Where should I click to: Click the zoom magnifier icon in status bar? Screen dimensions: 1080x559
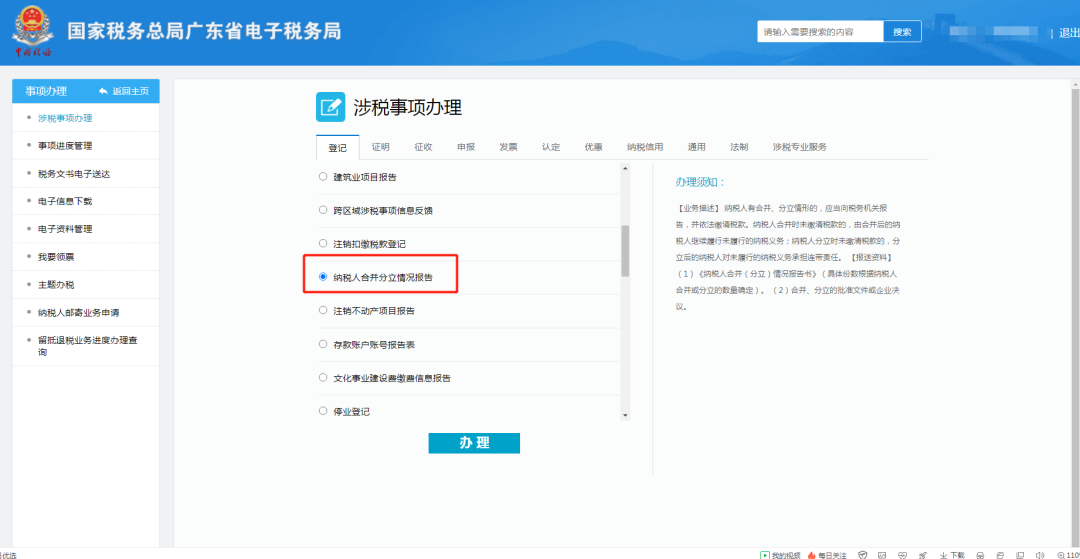coord(1061,555)
